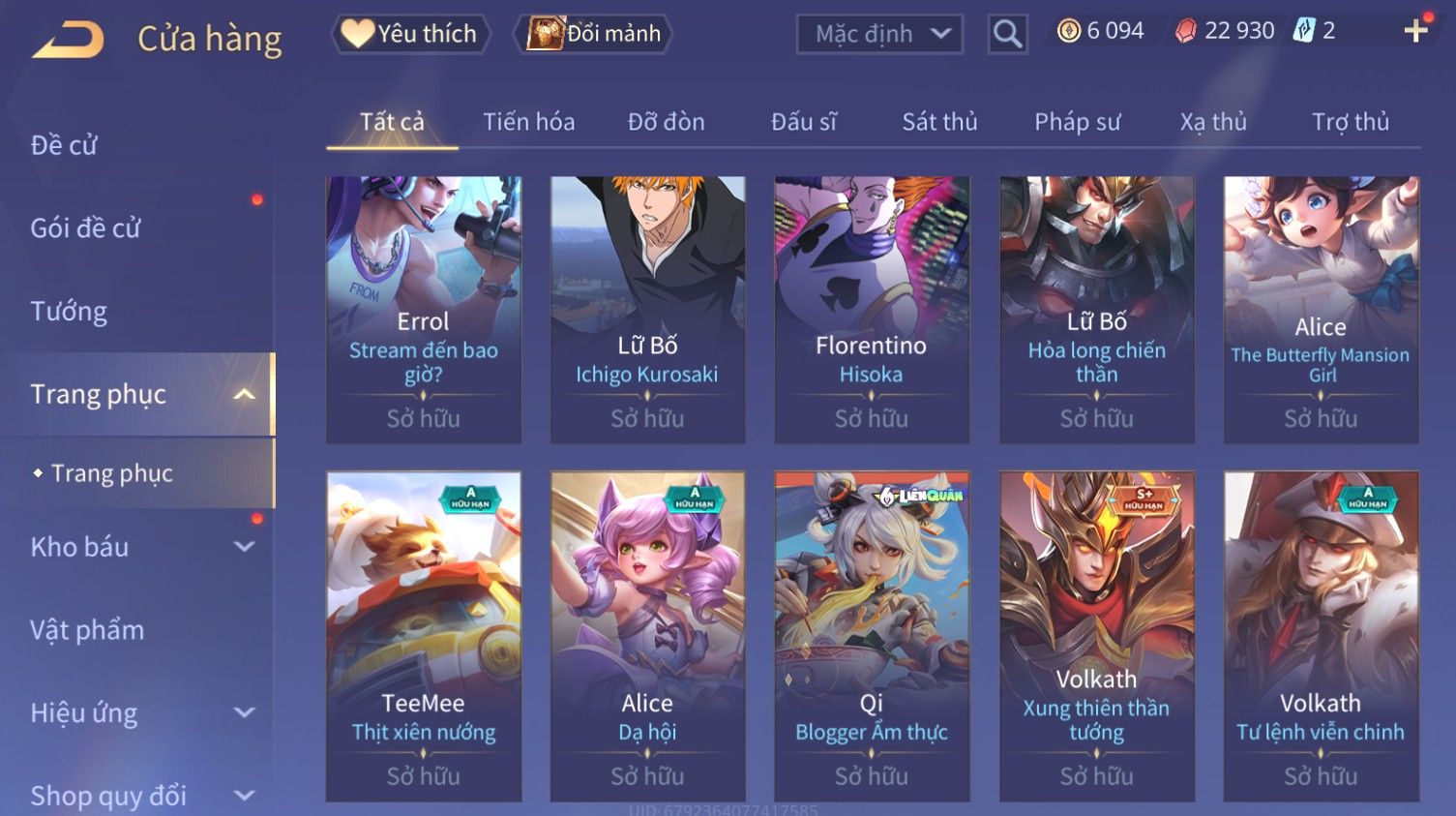Switch to the Pháp sư tab
Screen dimensions: 1456x816
point(1078,122)
